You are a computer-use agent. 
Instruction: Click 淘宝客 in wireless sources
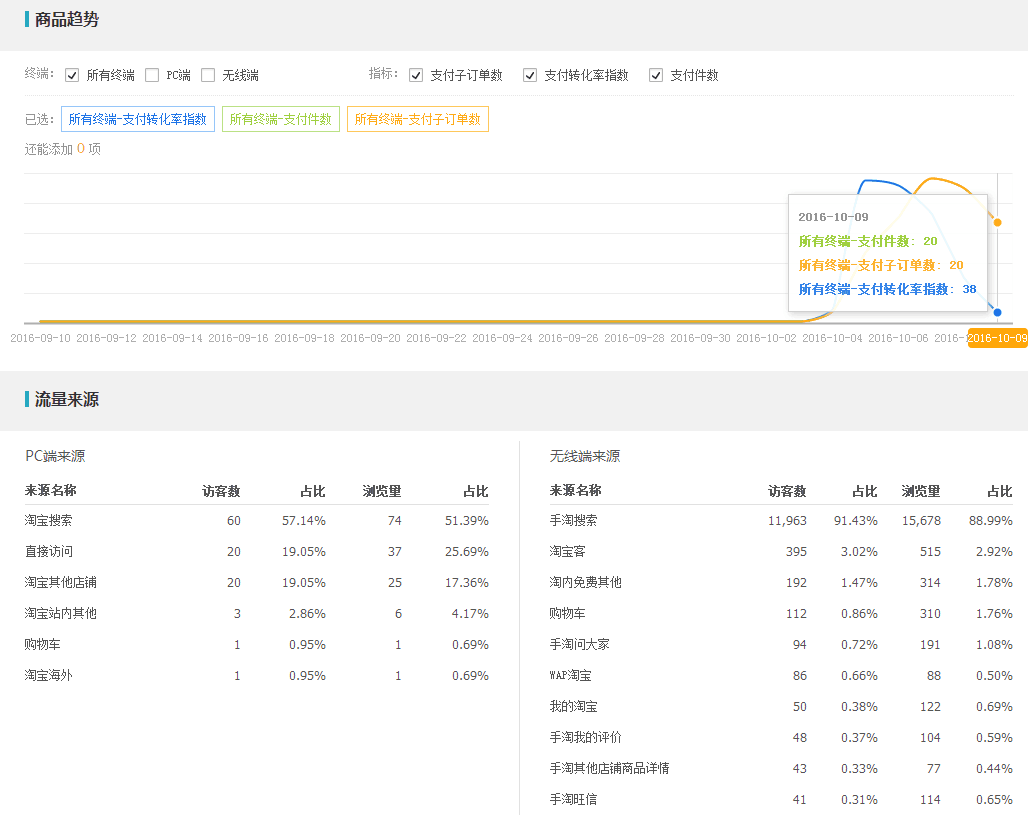tap(568, 552)
